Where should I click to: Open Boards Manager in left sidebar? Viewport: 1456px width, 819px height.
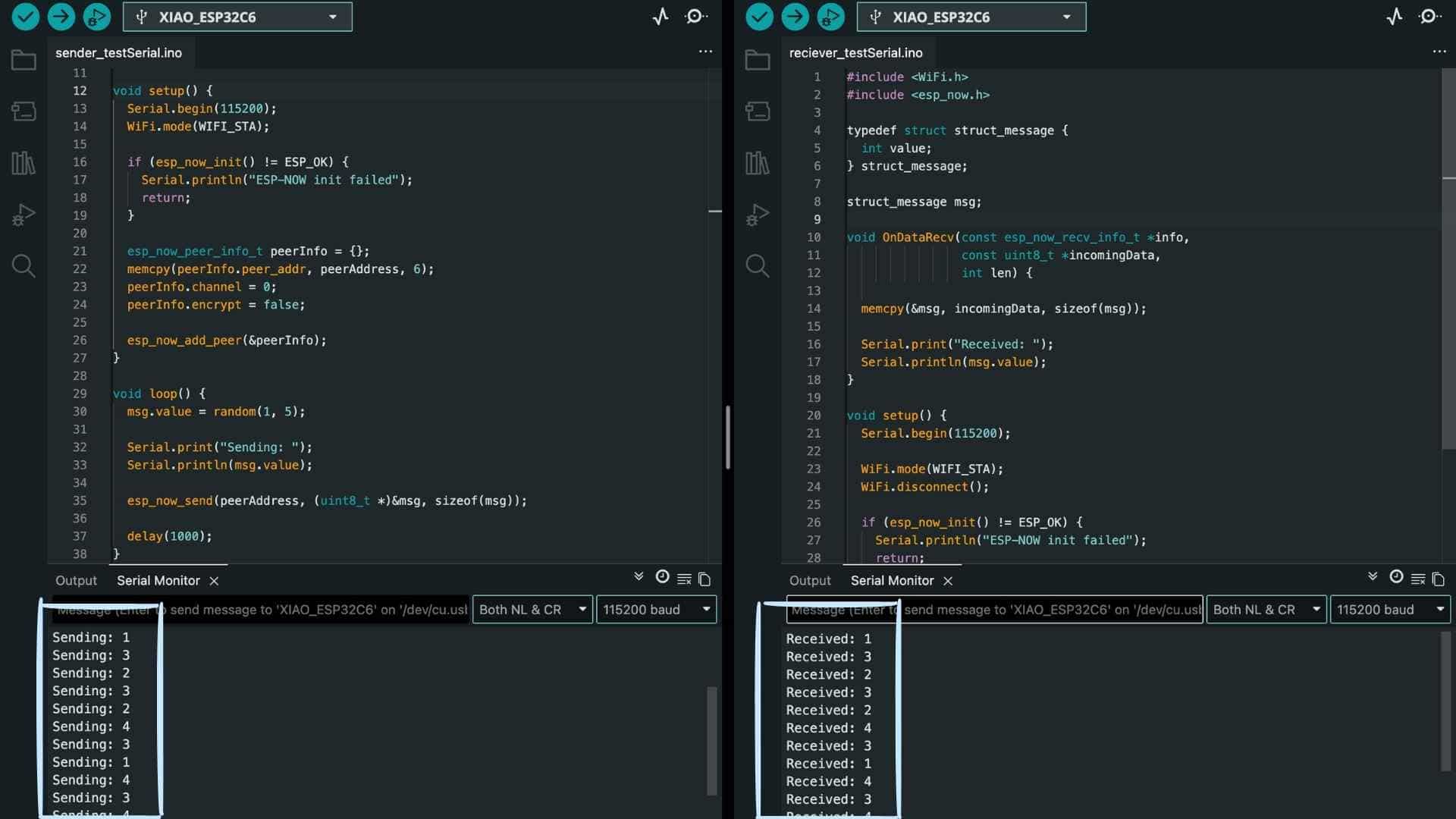pos(24,111)
